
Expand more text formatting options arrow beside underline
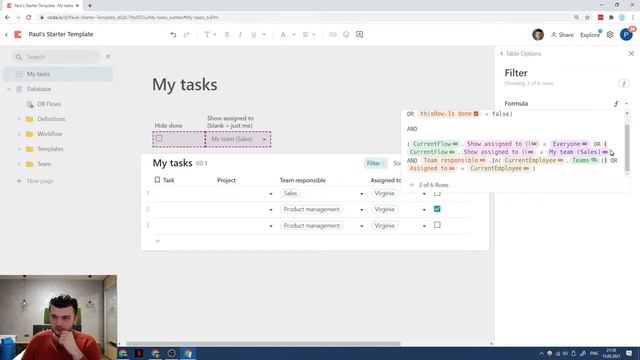coord(264,35)
